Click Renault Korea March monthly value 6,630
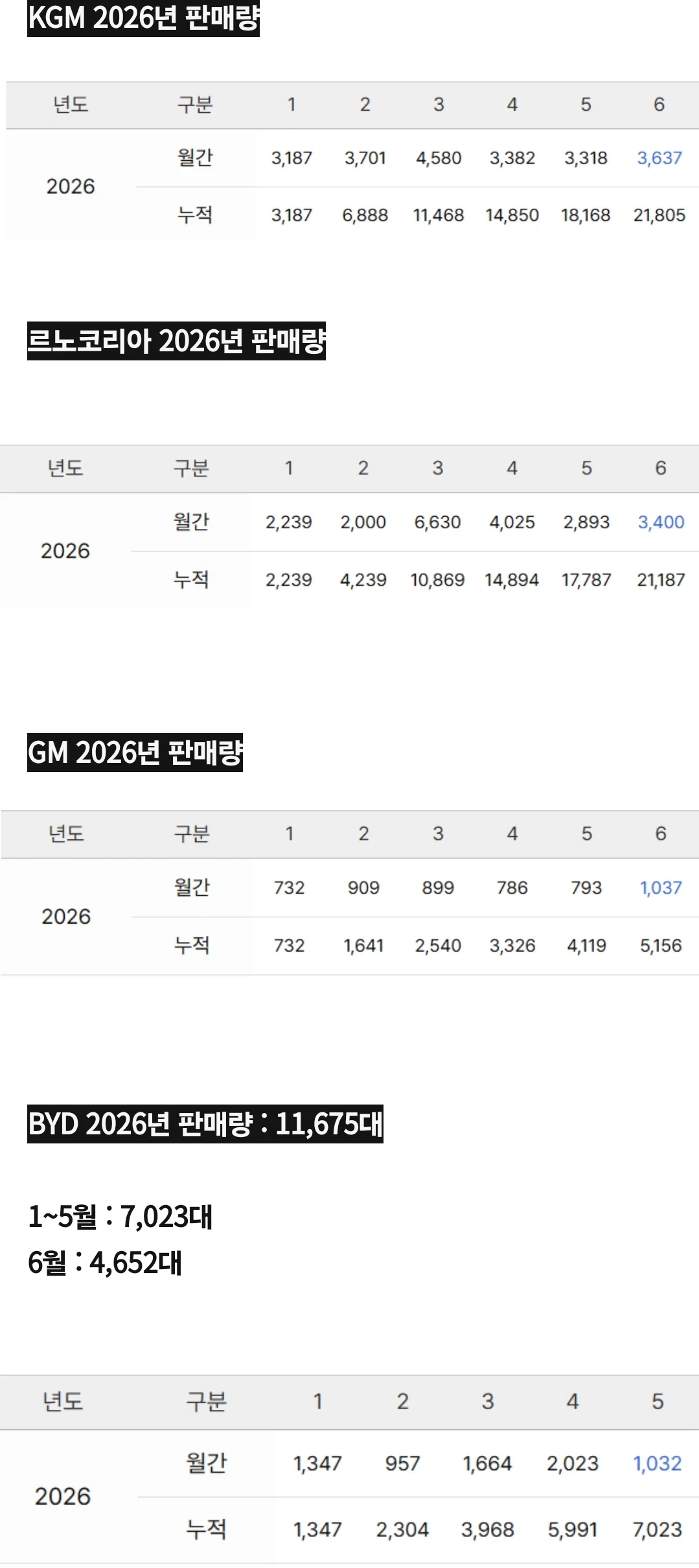The image size is (699, 1568). tap(437, 522)
